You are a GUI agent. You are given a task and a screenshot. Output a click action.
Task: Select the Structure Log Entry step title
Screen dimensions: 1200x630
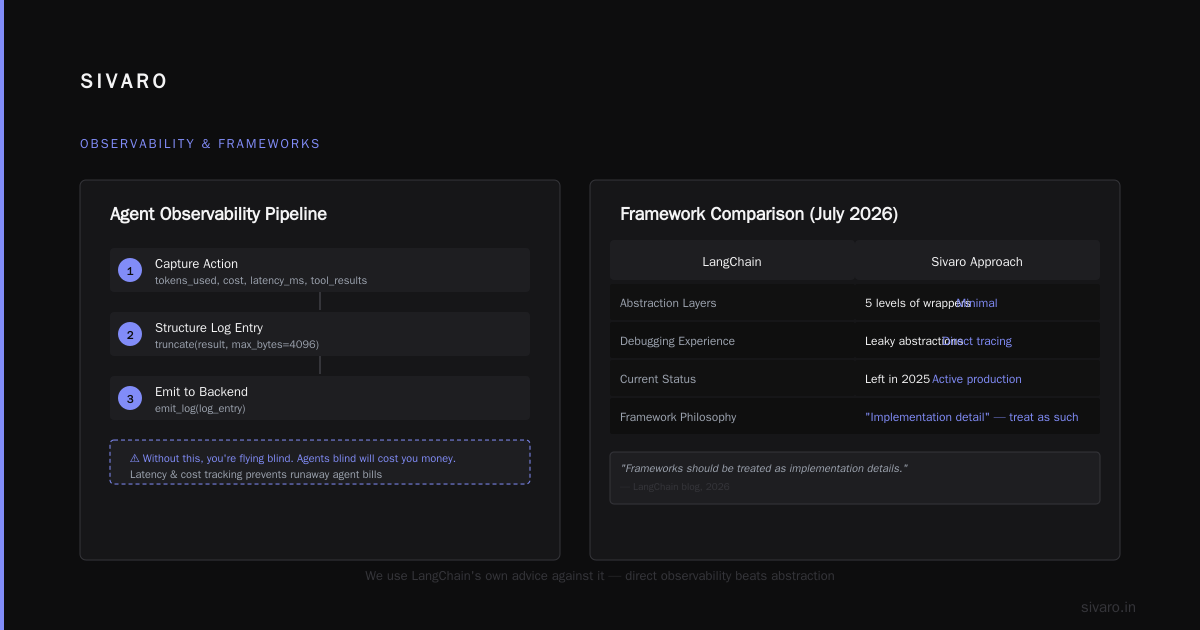click(x=208, y=328)
